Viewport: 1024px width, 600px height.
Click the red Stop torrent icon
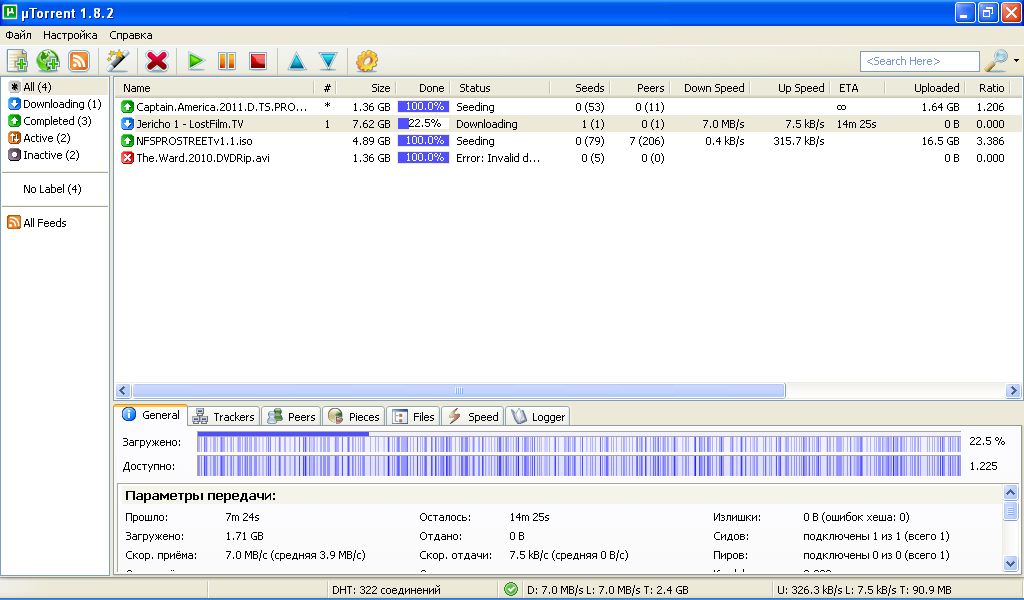pos(258,61)
